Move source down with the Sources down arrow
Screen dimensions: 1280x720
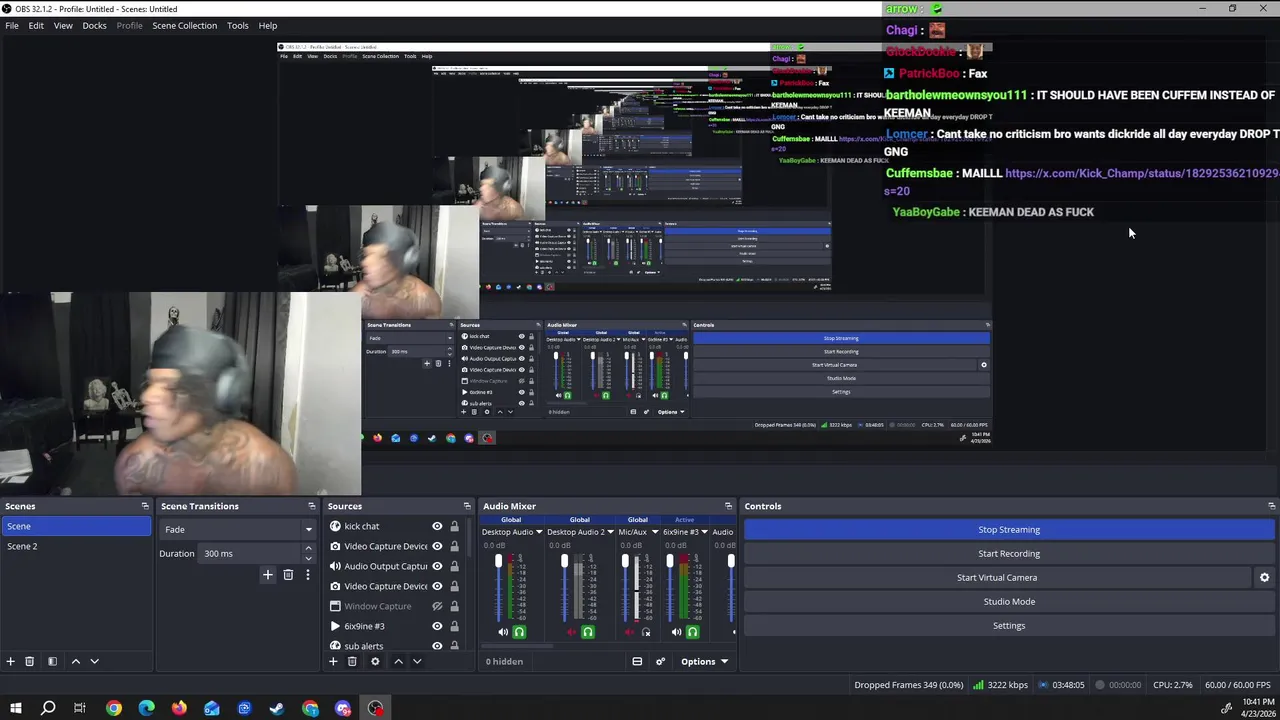(417, 661)
